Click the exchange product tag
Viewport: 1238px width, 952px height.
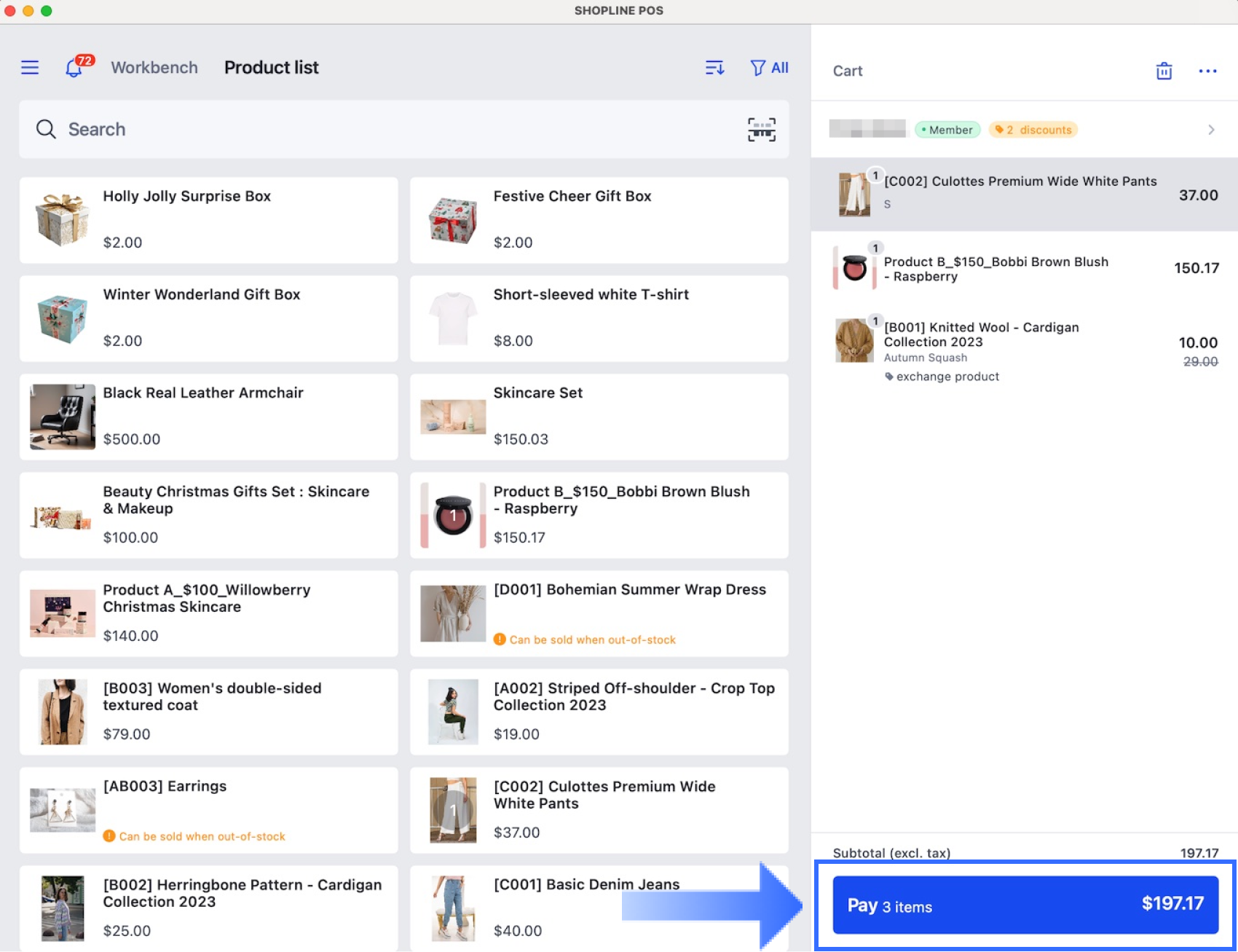[942, 377]
